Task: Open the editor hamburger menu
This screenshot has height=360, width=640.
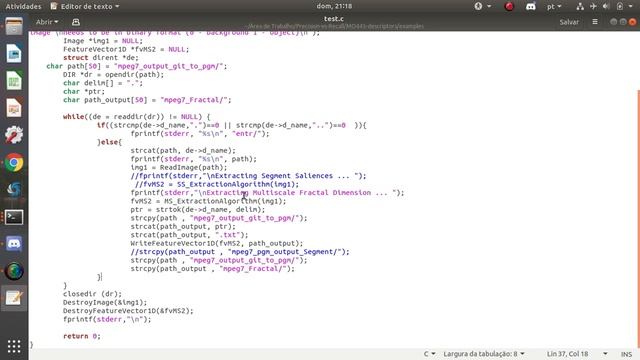Action: 595,22
